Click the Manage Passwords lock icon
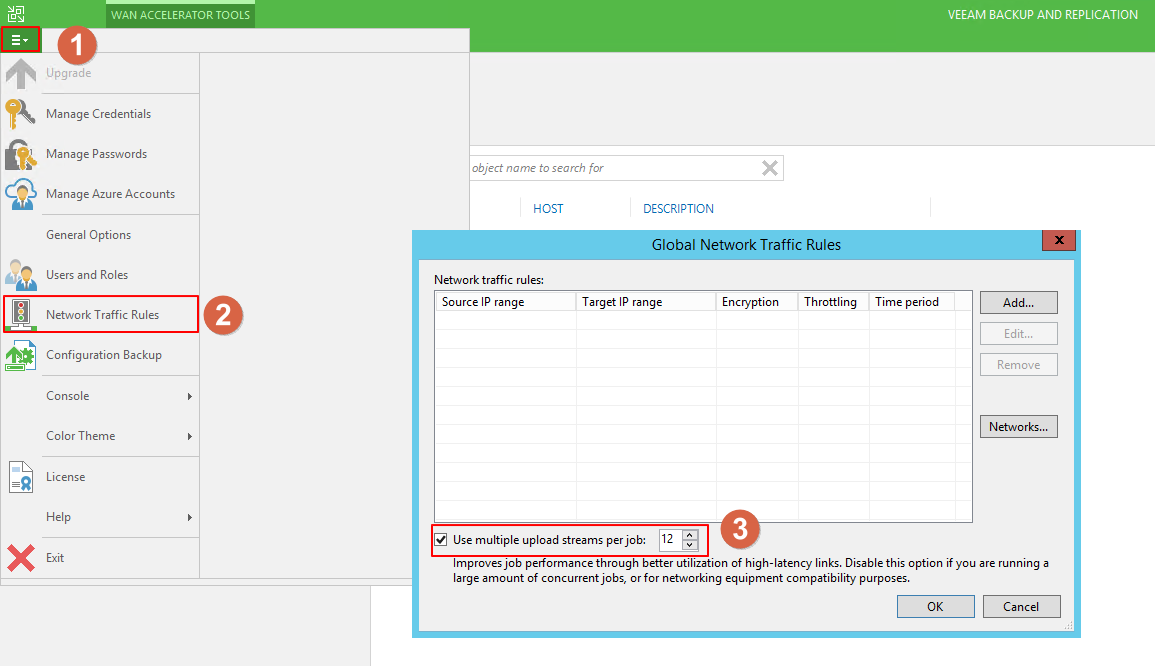Viewport: 1155px width, 666px height. [20, 154]
